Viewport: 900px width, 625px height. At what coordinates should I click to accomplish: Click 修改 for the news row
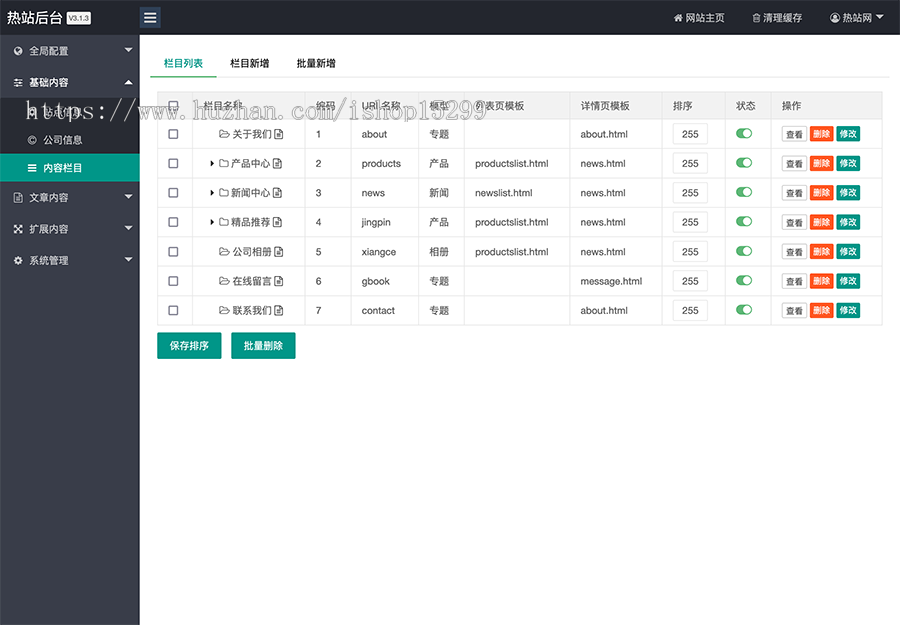click(x=848, y=193)
